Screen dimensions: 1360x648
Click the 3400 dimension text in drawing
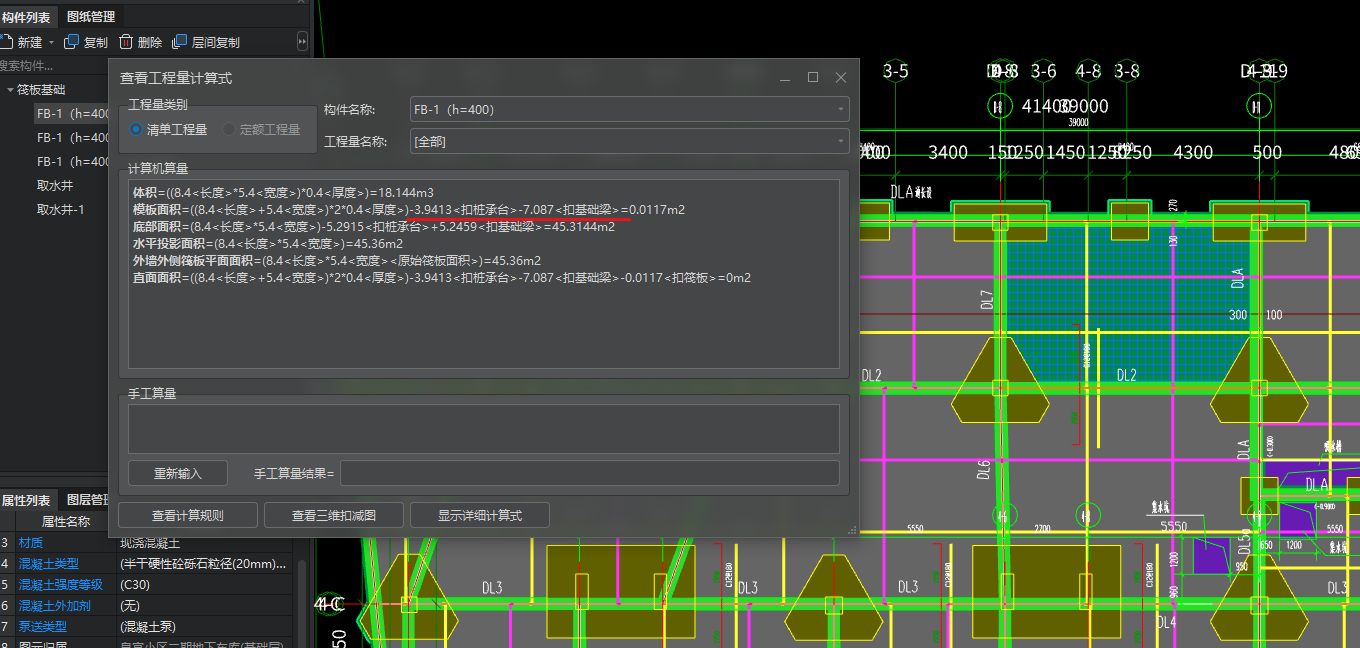point(948,153)
